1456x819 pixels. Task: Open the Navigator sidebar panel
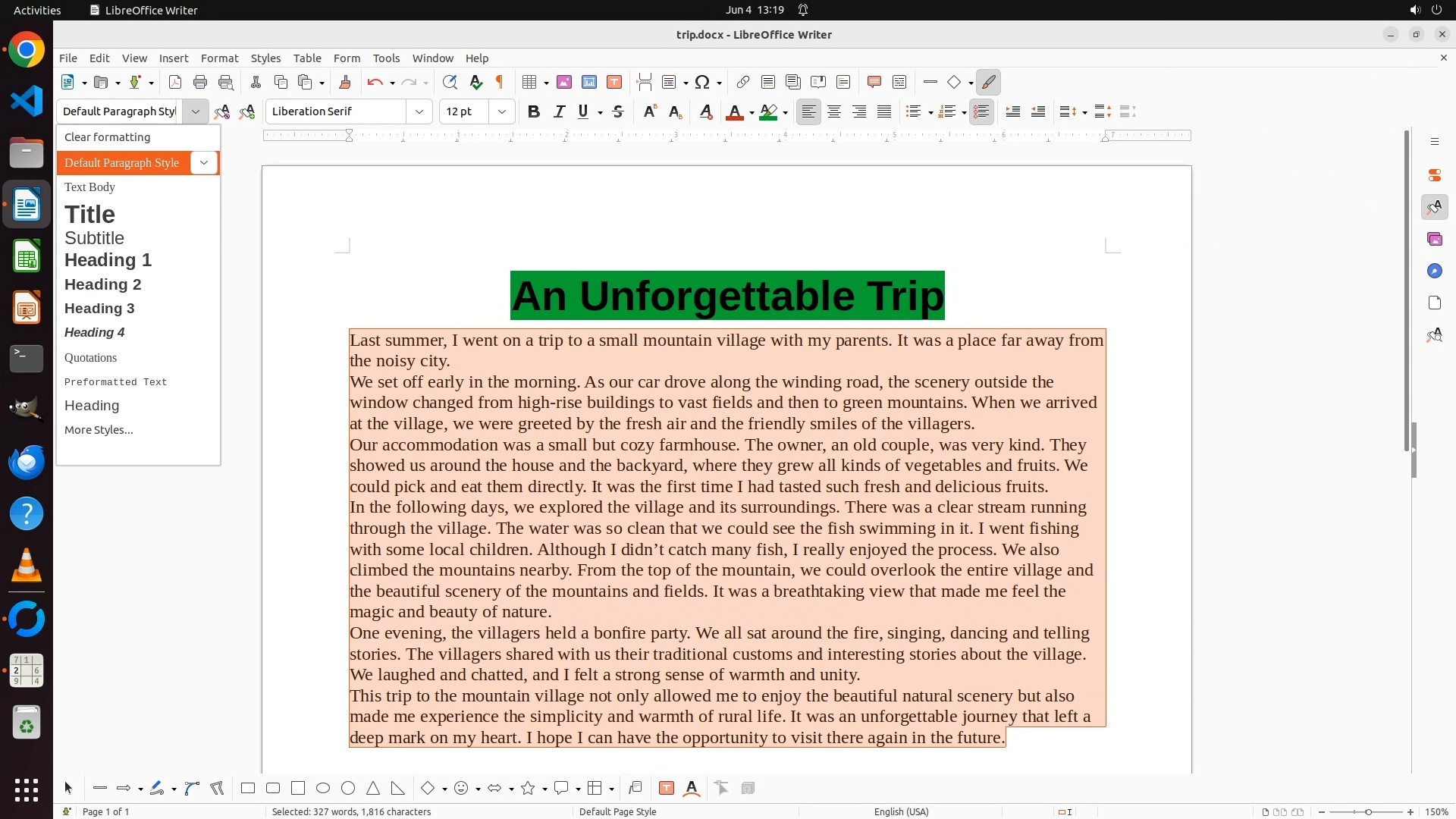pyautogui.click(x=1434, y=271)
